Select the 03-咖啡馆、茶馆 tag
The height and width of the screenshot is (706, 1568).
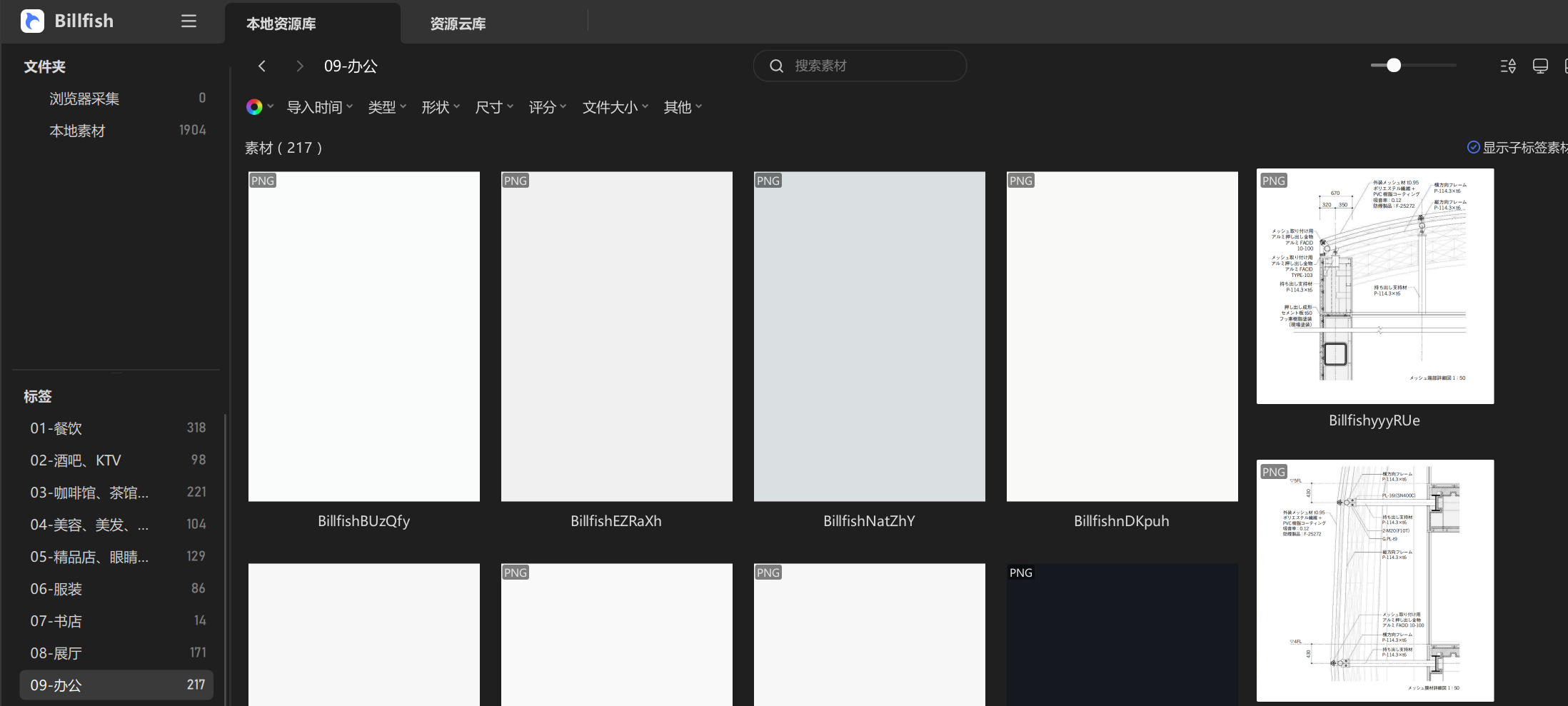117,493
